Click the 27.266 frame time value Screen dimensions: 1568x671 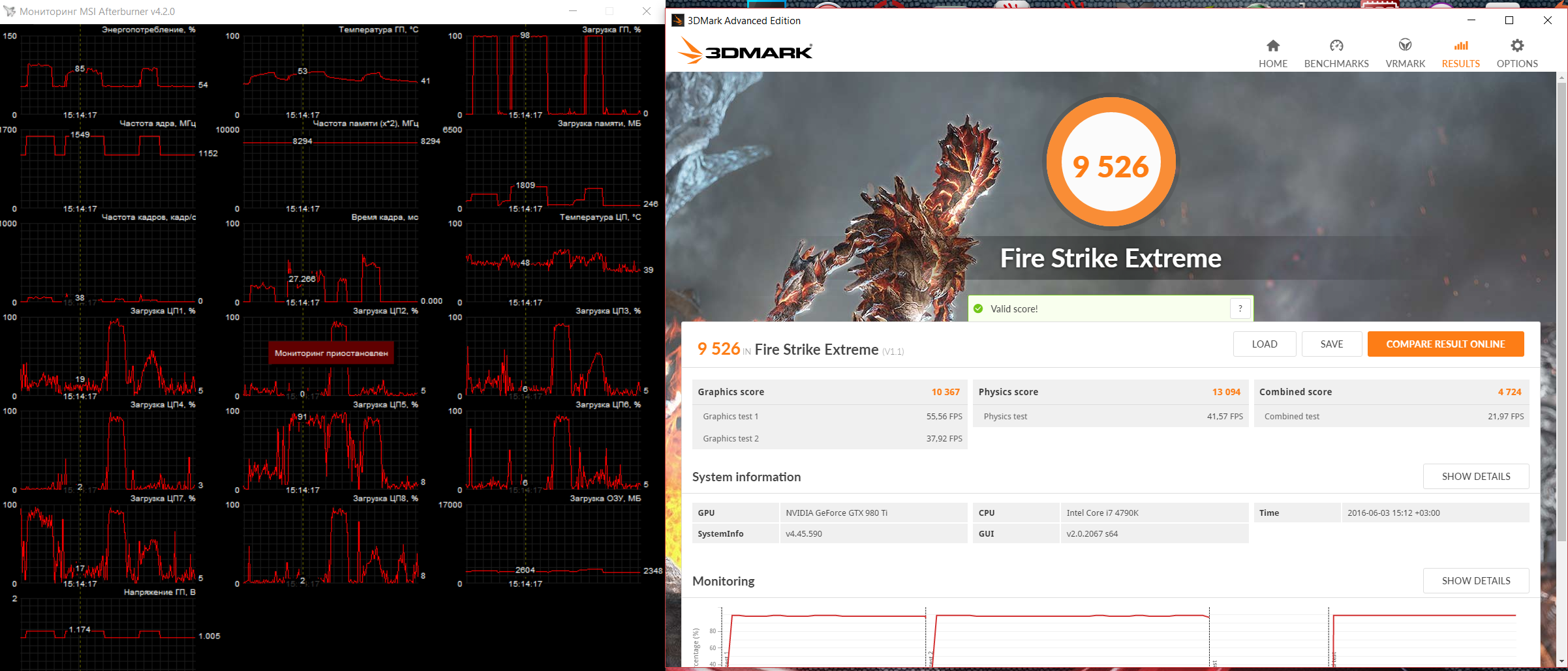click(x=302, y=279)
